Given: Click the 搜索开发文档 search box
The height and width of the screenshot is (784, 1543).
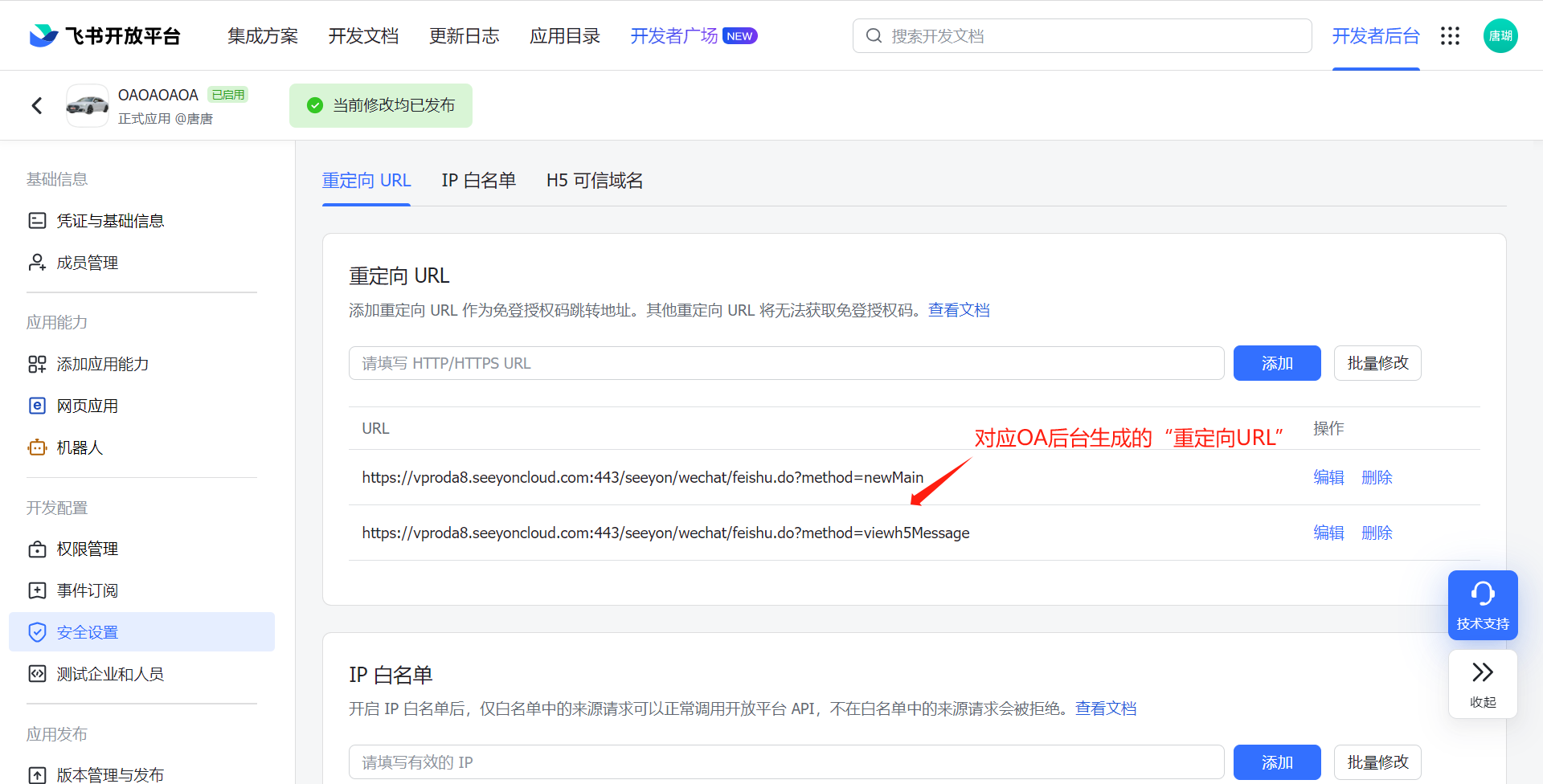Looking at the screenshot, I should click(1082, 36).
